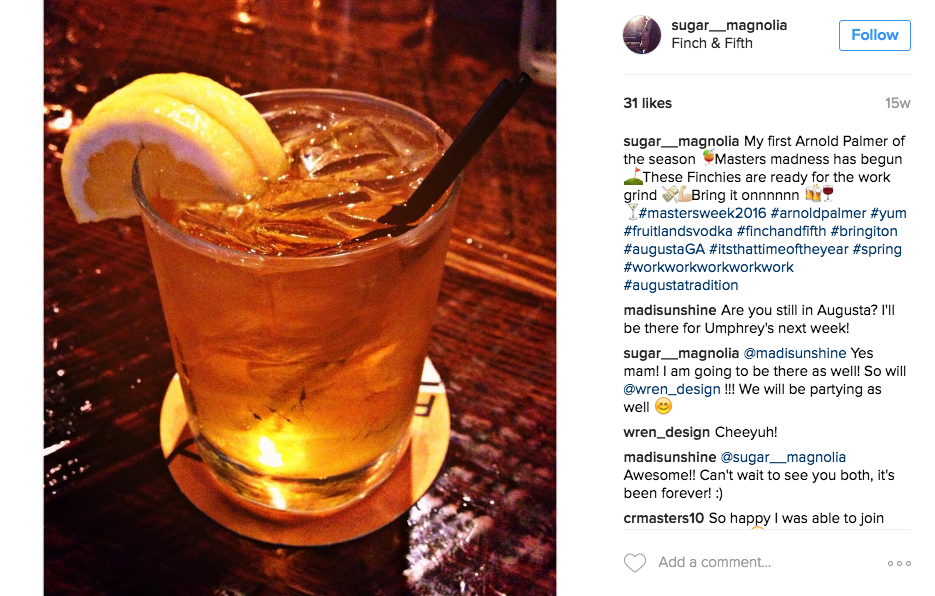Open sugar__magnolia's profile avatar

click(642, 35)
